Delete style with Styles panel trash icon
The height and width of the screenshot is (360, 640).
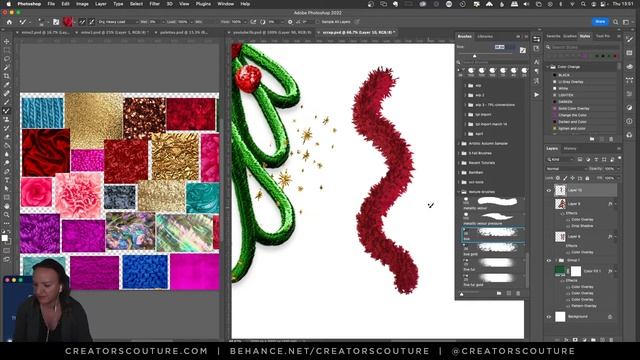click(611, 139)
